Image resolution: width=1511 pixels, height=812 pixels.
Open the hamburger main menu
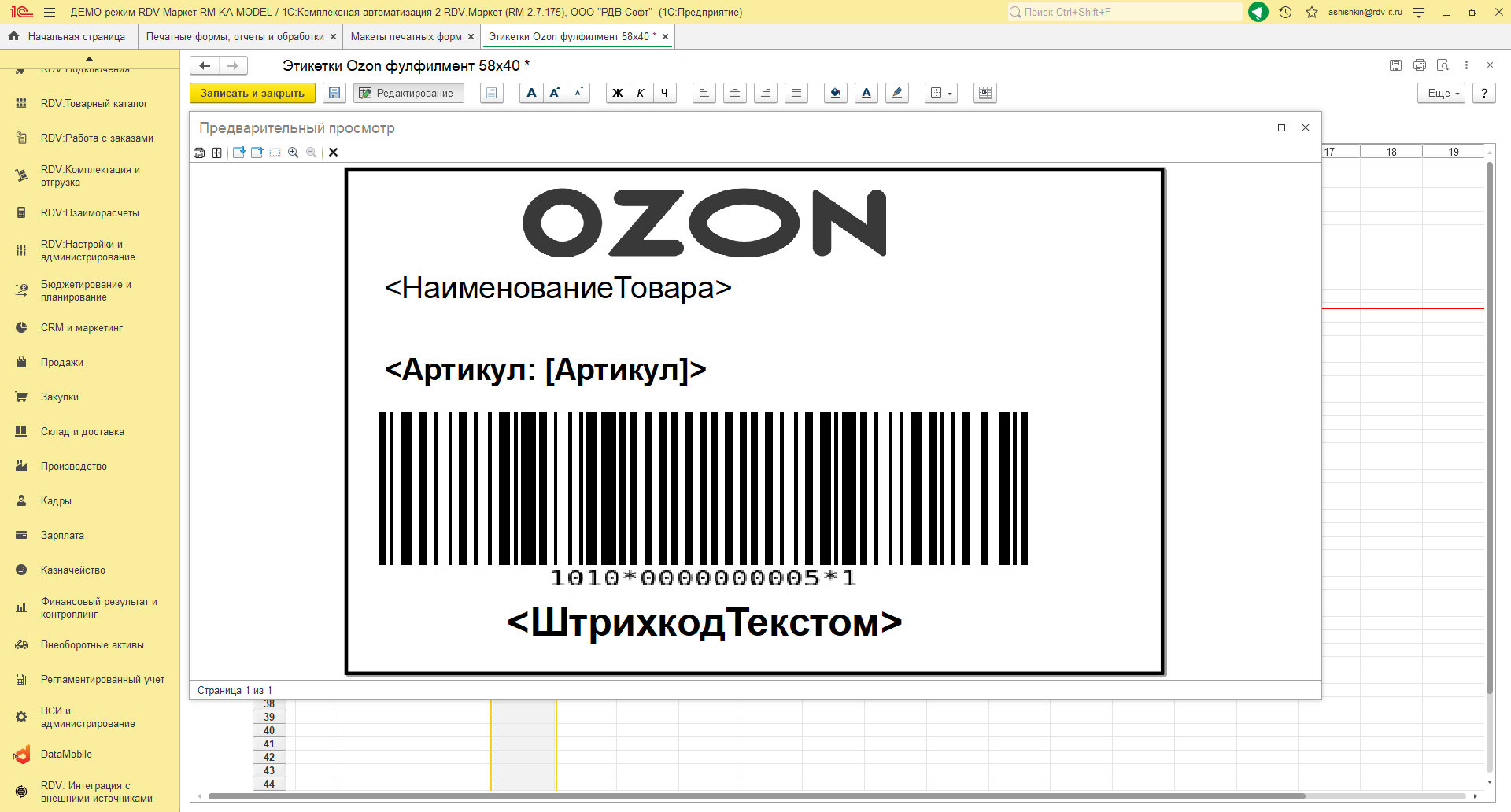[50, 12]
